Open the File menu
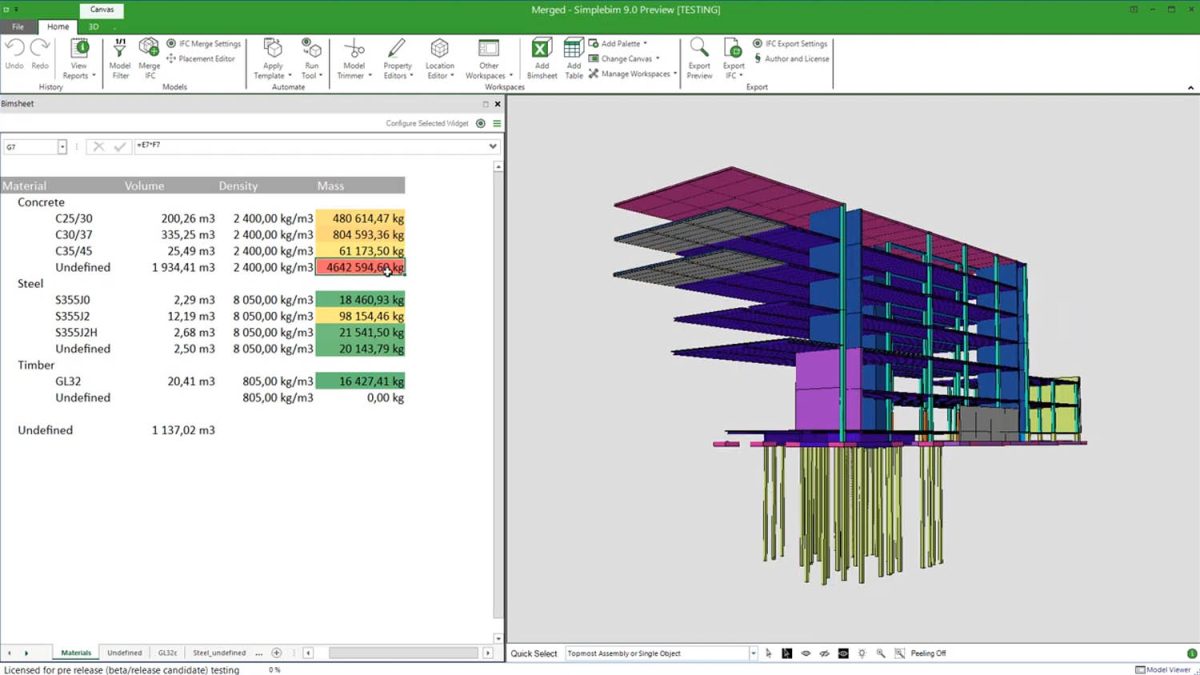Image resolution: width=1200 pixels, height=675 pixels. 16,27
